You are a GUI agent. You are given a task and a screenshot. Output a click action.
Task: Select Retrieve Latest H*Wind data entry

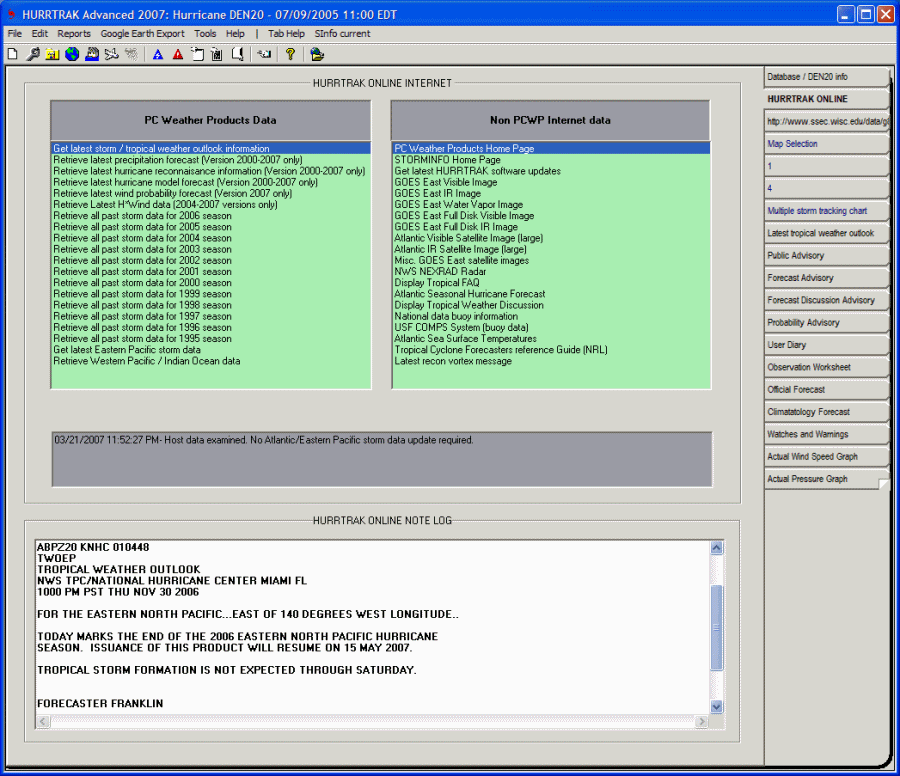(211, 205)
